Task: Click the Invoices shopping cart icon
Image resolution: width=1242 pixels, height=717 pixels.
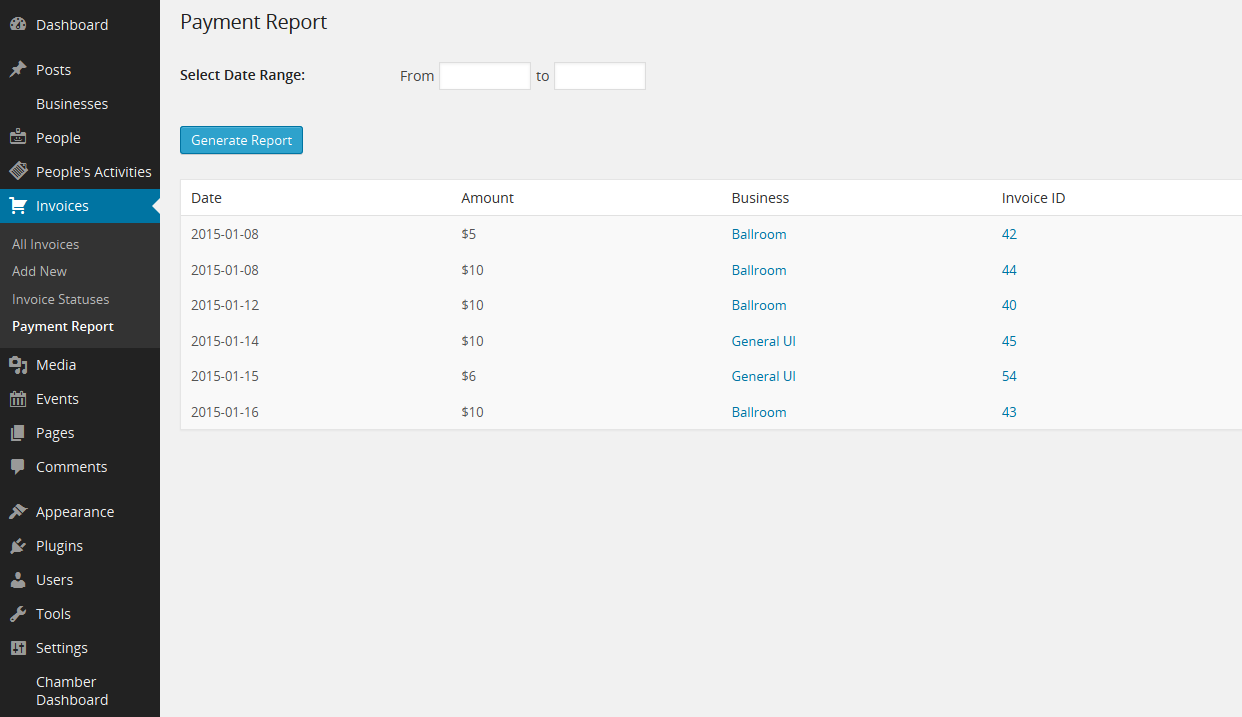Action: [x=18, y=206]
